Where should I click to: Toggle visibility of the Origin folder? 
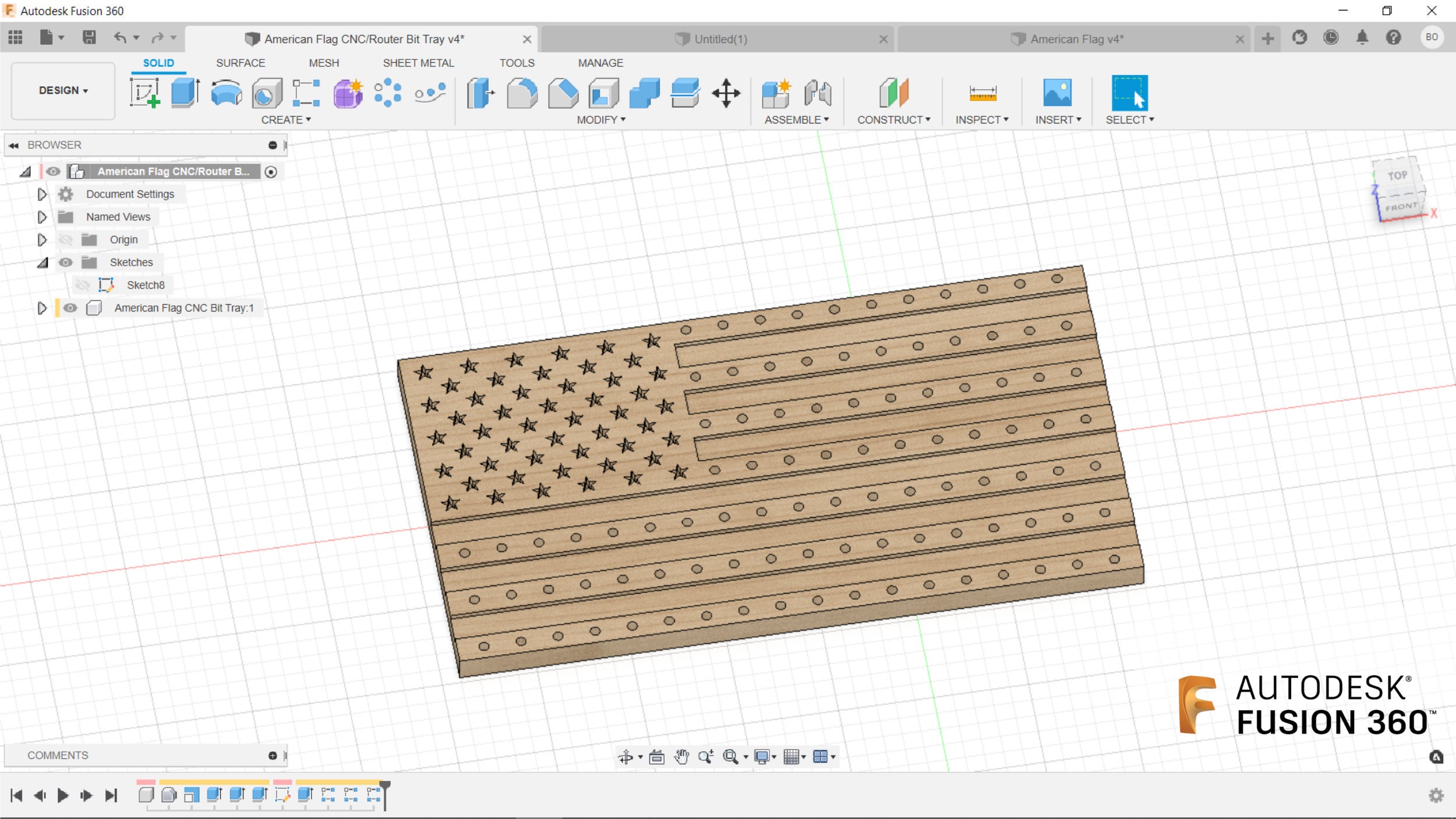(x=66, y=239)
